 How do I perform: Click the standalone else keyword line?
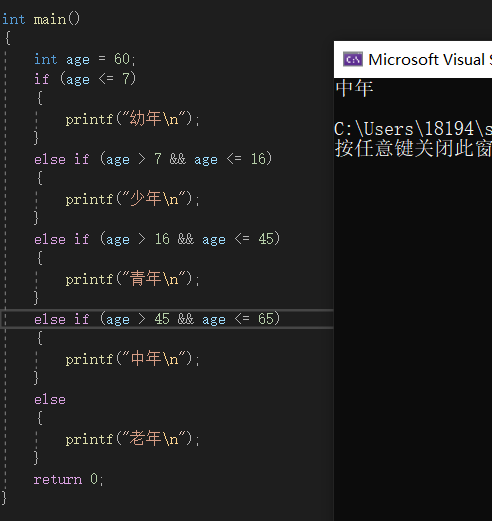(50, 399)
